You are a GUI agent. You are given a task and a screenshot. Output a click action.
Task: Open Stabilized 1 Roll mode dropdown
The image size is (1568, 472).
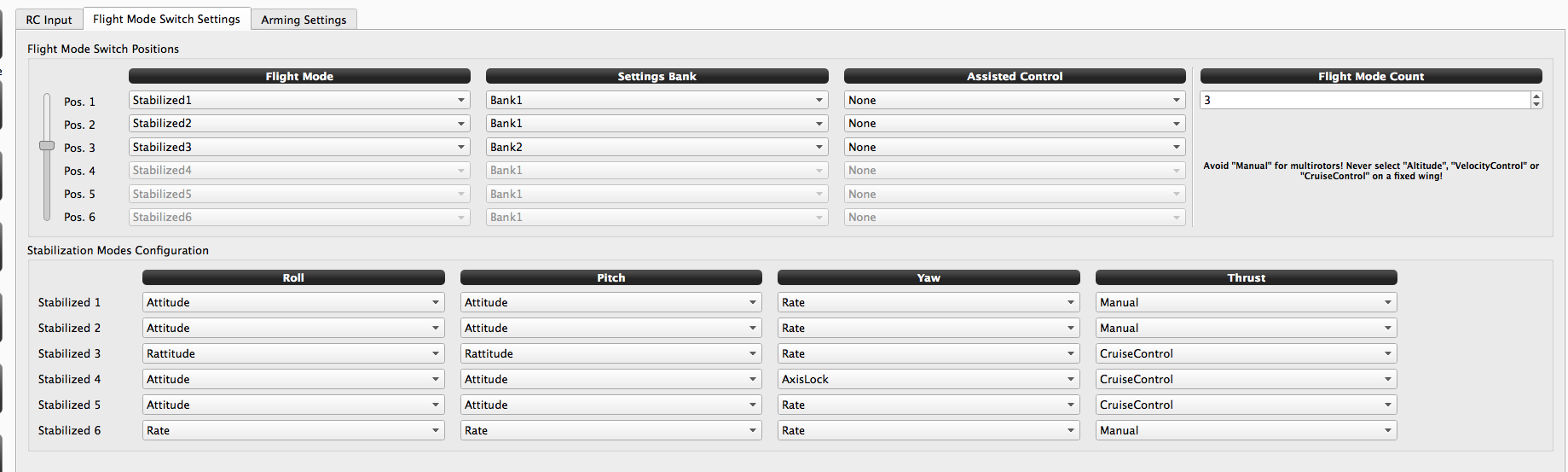(x=293, y=302)
